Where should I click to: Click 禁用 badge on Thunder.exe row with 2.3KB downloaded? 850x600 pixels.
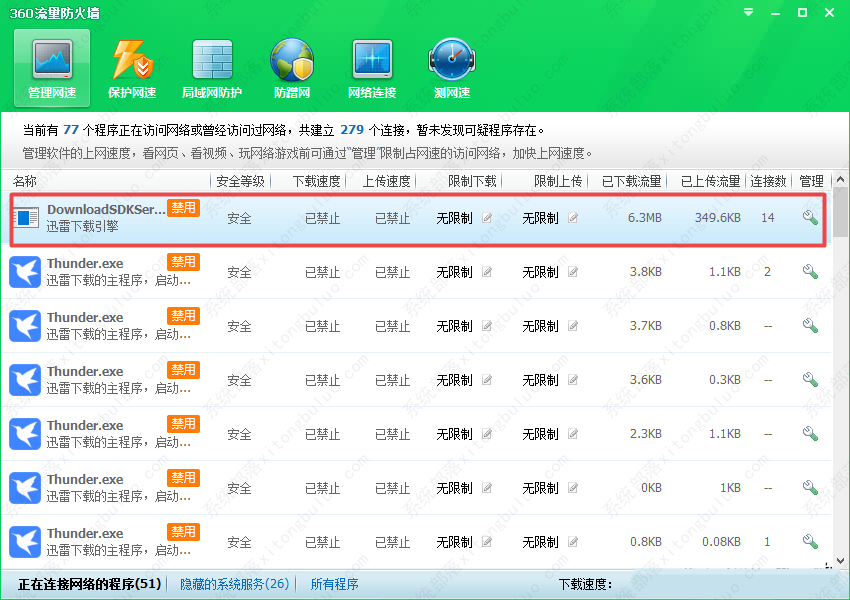183,423
